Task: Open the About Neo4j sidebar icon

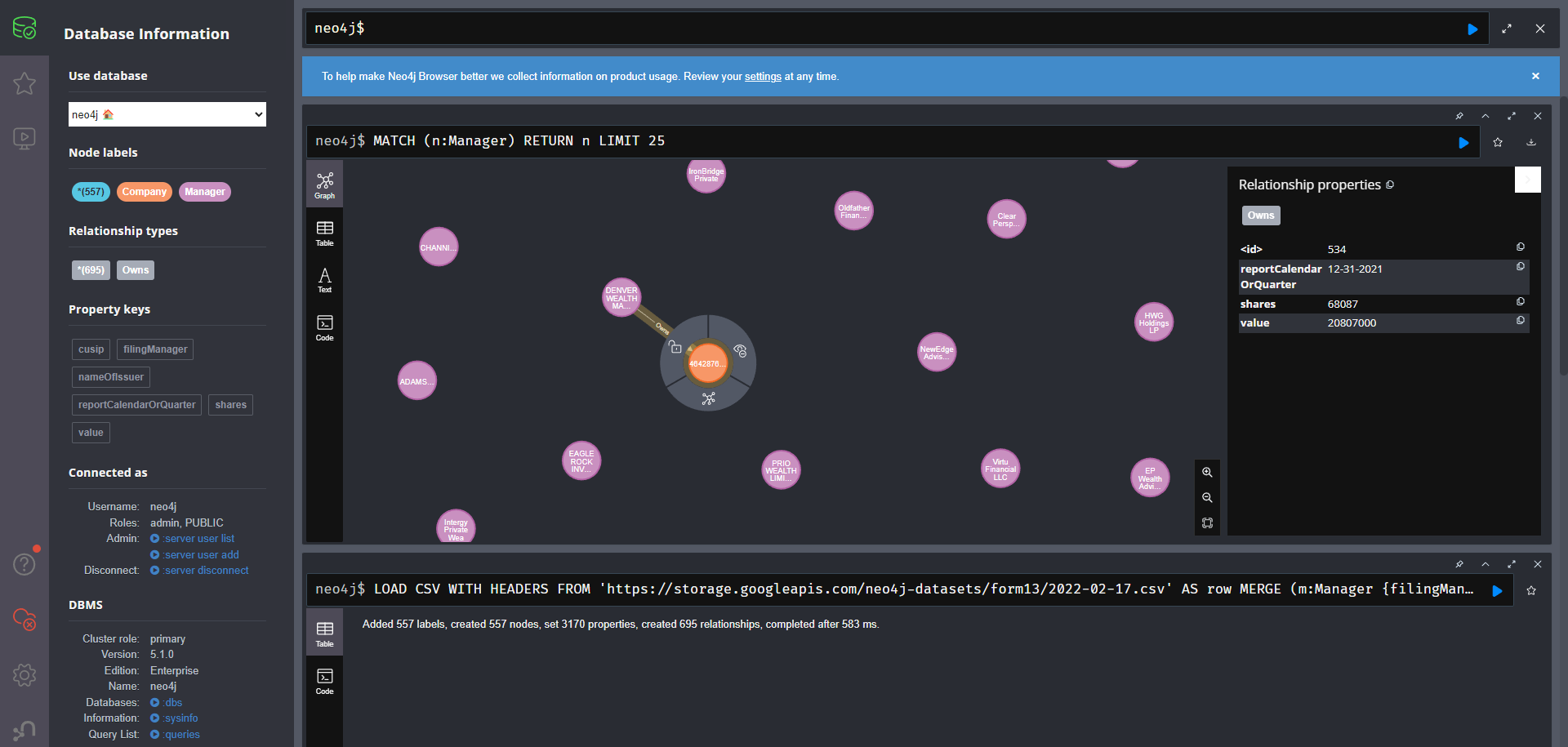Action: tap(24, 730)
